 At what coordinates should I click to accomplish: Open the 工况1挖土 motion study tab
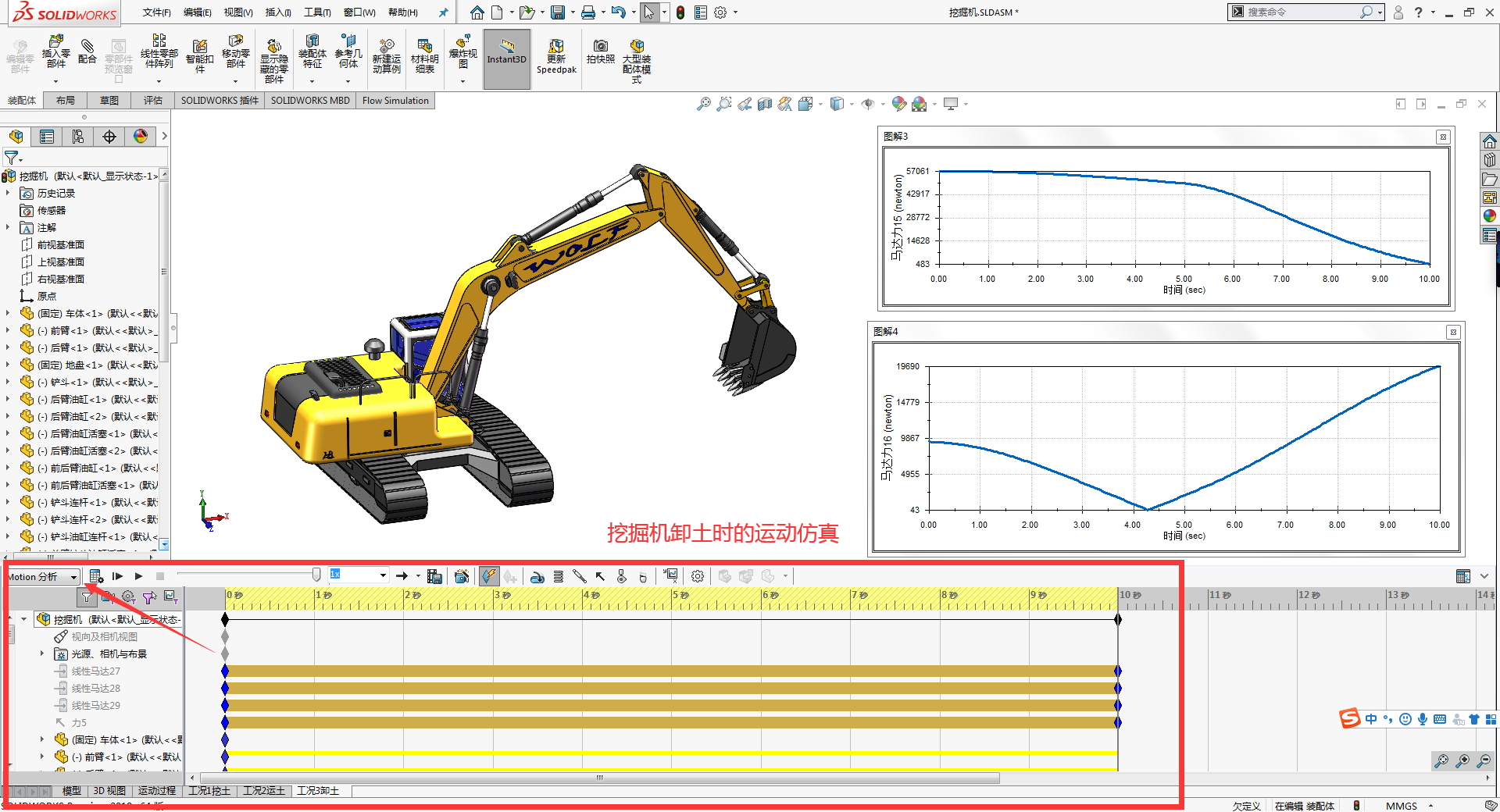tap(209, 791)
